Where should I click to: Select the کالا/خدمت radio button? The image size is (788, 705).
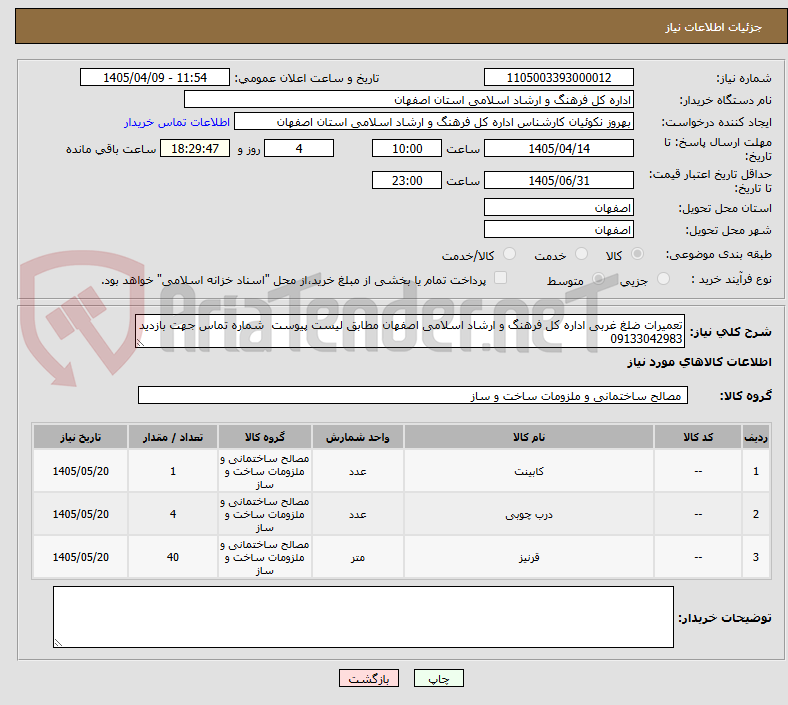(x=510, y=254)
